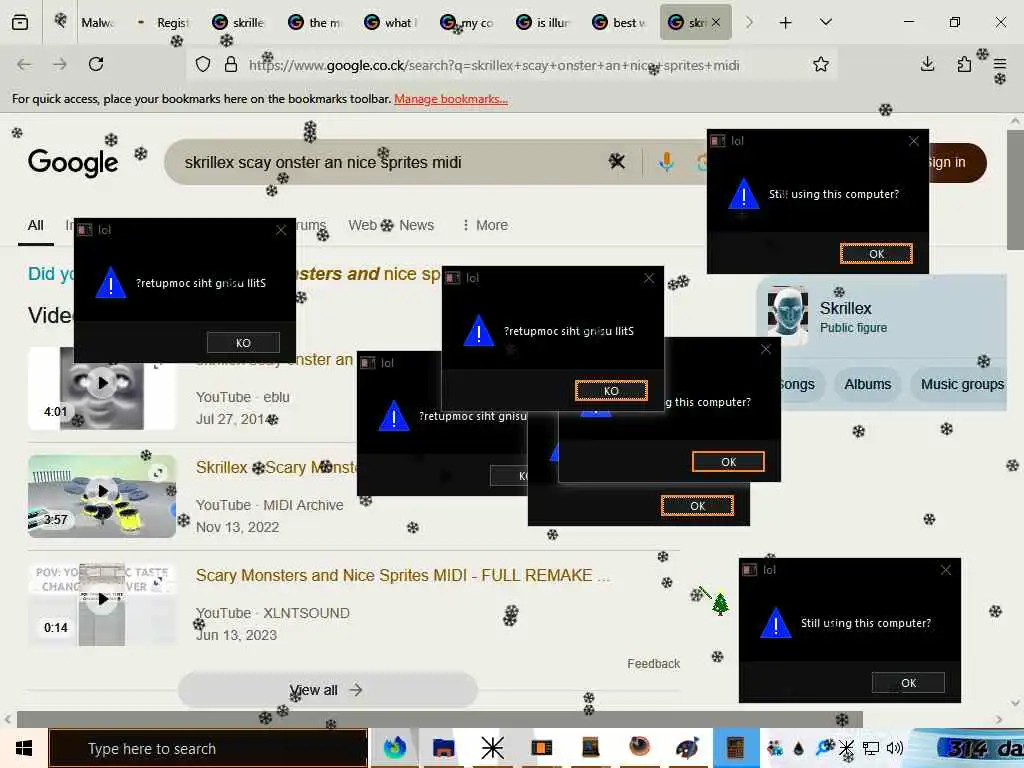Clear the Google search query

pos(617,161)
